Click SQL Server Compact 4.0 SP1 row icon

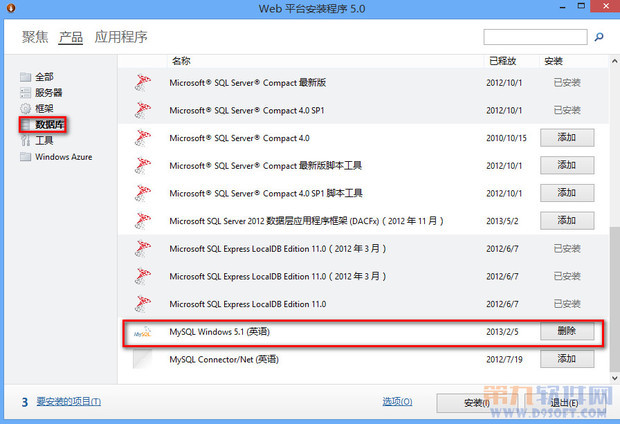(143, 110)
